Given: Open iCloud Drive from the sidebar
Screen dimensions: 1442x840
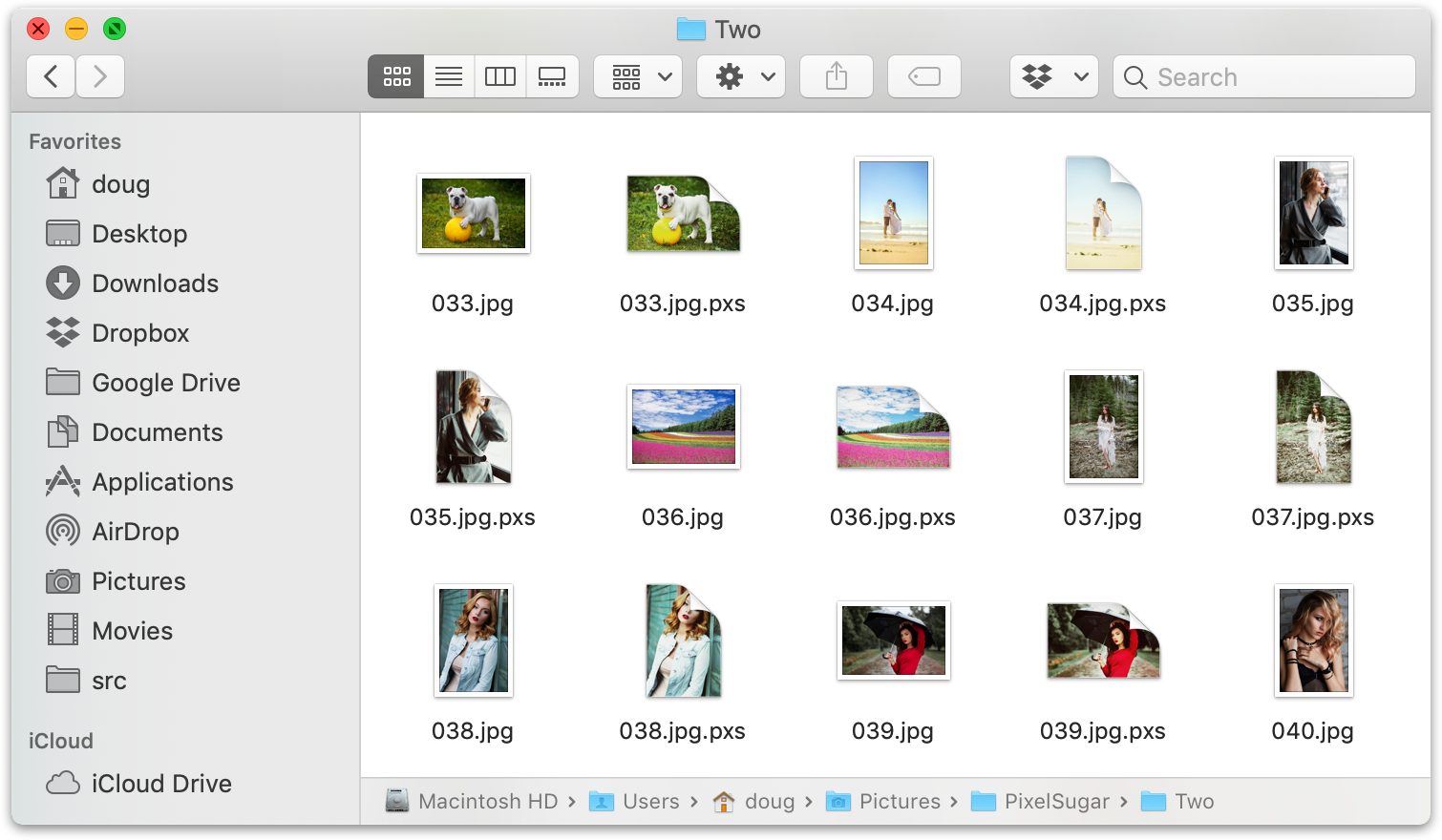Looking at the screenshot, I should (161, 784).
